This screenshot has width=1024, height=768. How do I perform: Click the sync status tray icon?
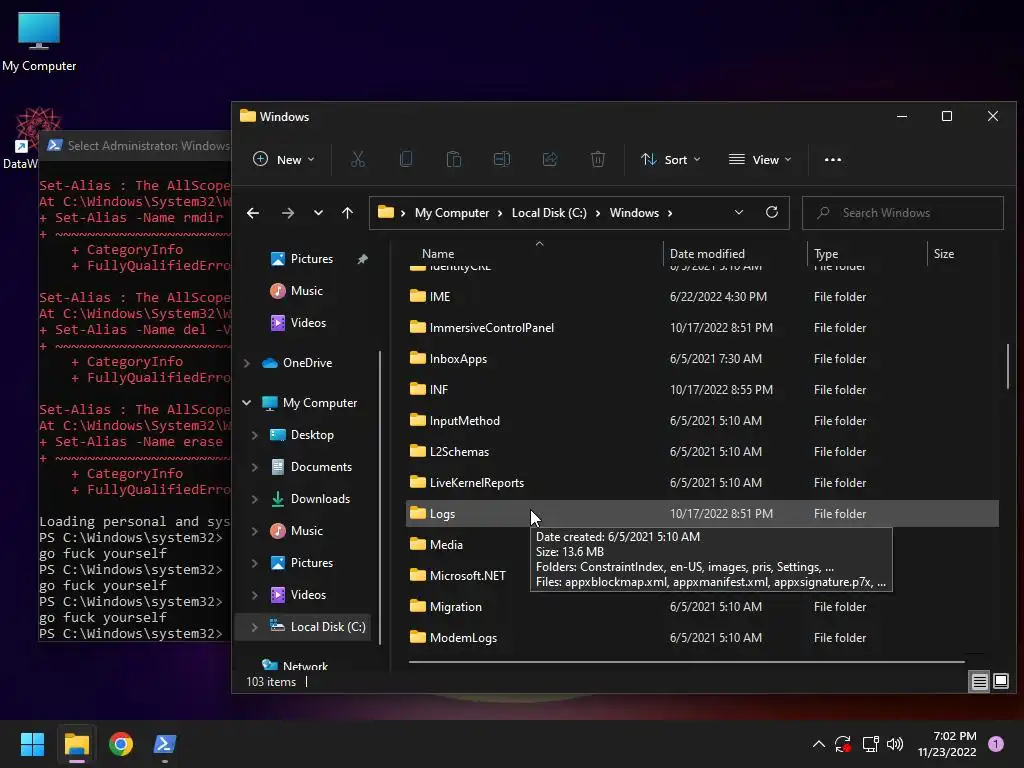coord(843,744)
